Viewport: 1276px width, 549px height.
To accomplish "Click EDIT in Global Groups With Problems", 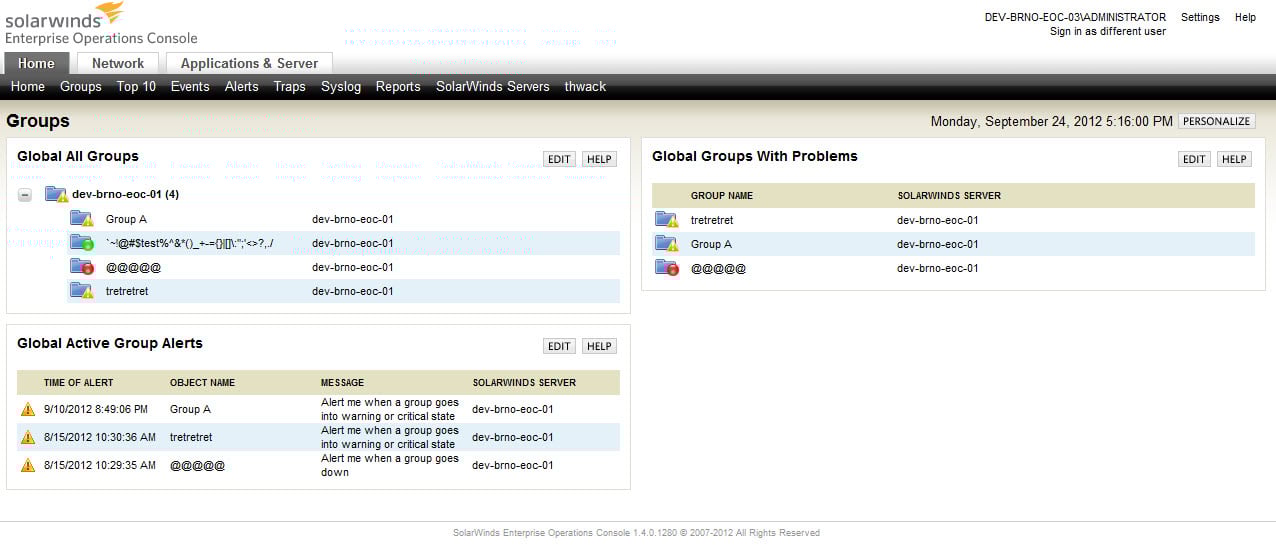I will pyautogui.click(x=1194, y=159).
